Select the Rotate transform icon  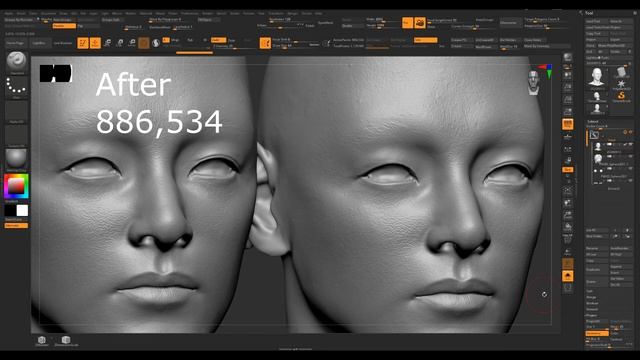(132, 43)
